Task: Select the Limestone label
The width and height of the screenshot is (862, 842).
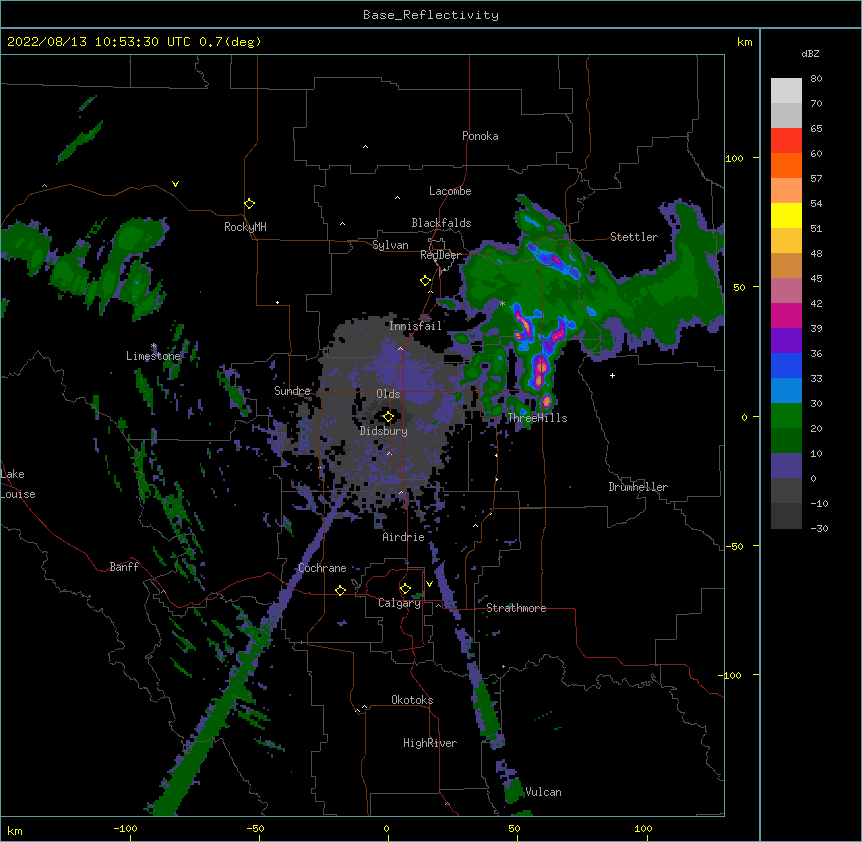Action: coord(153,356)
